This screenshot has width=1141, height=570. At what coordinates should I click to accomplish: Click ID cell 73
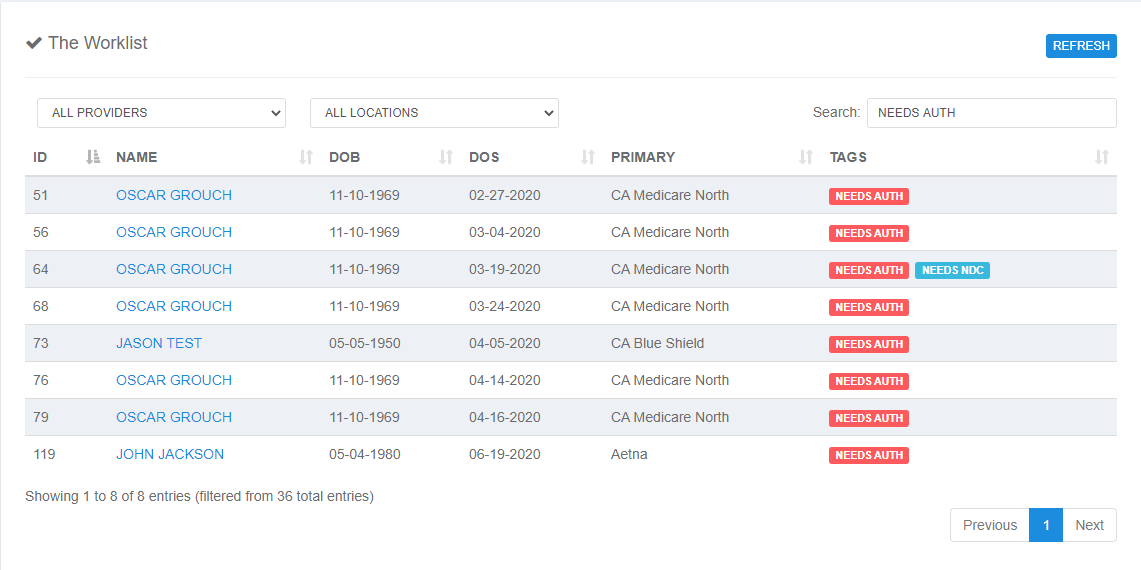point(41,343)
